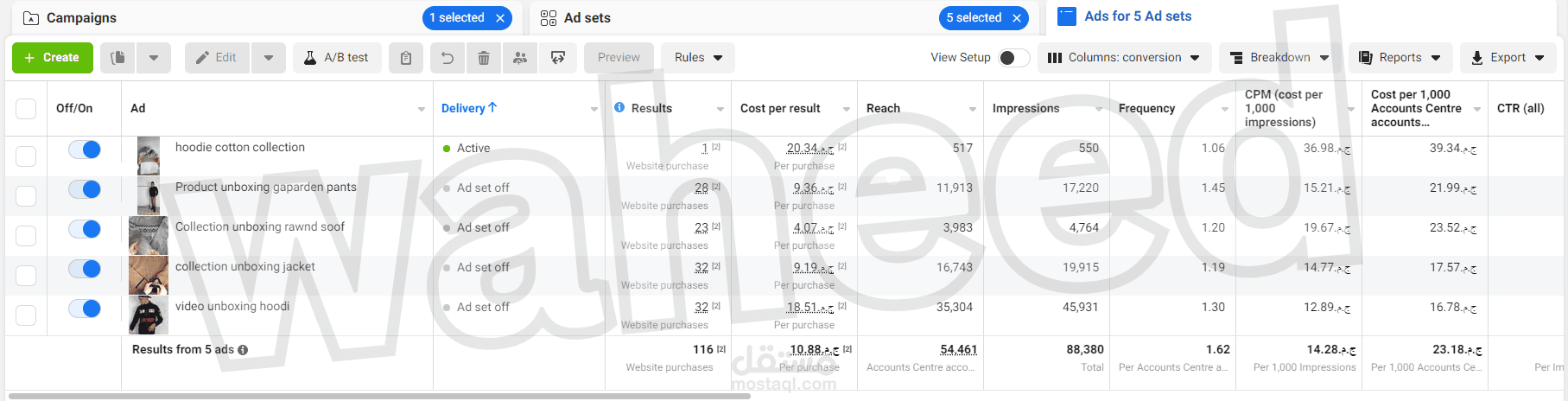Click the horizontal scrollbar at bottom
1568x401 pixels.
pos(380,396)
